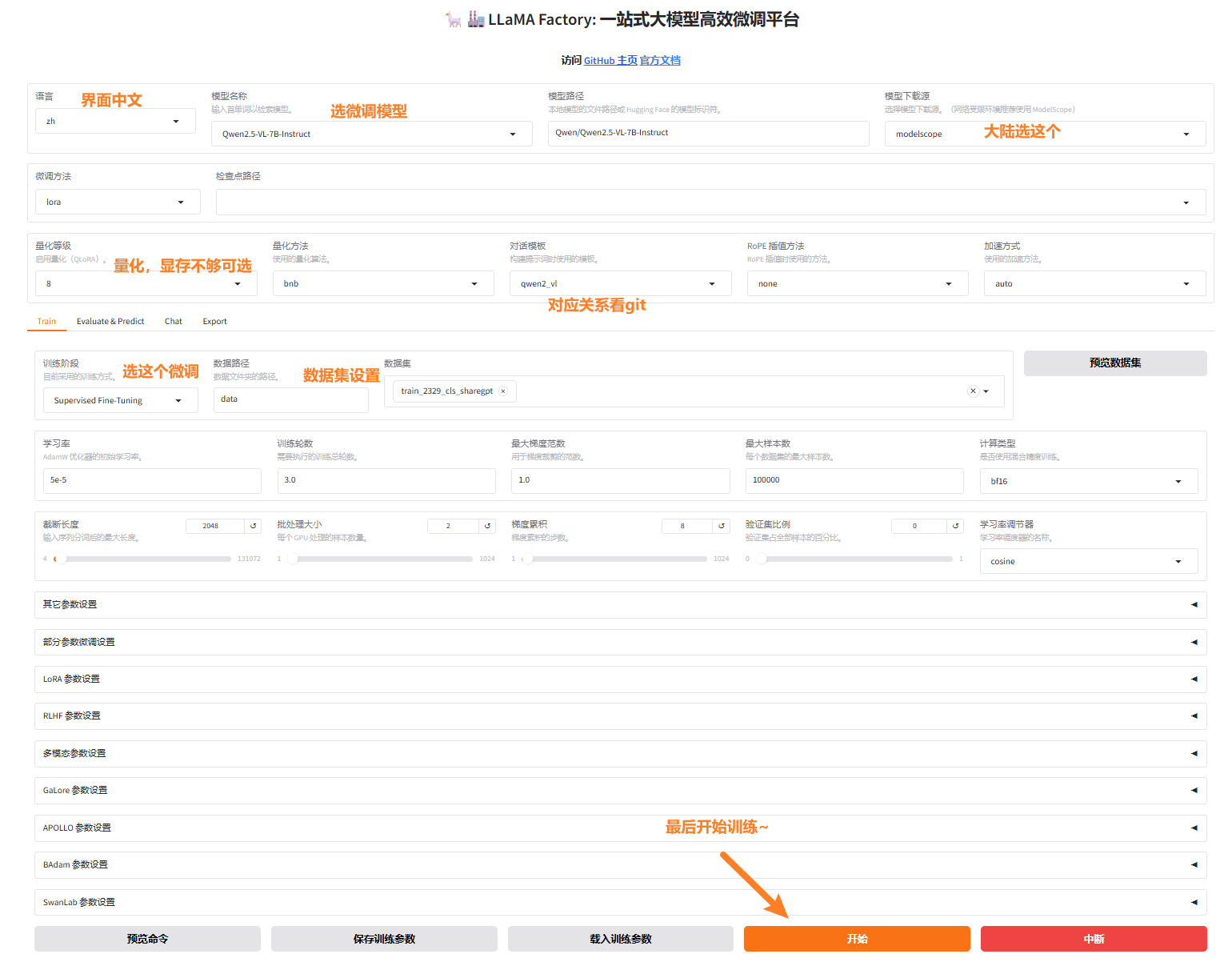Expand the BAdam 参数设置 section
Viewport: 1232px width, 962px height.
(x=621, y=865)
